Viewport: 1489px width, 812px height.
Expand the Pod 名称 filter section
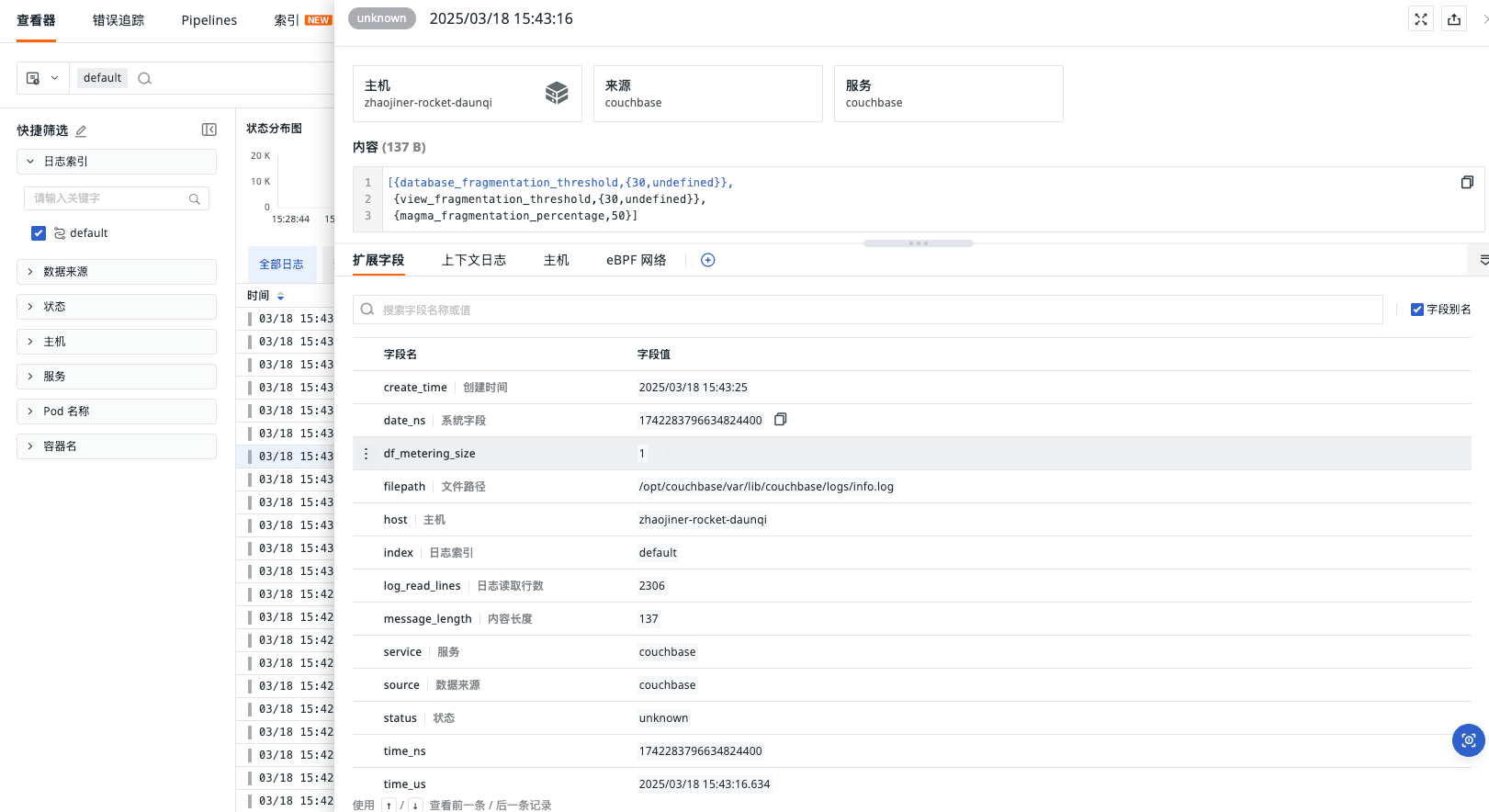pyautogui.click(x=117, y=412)
